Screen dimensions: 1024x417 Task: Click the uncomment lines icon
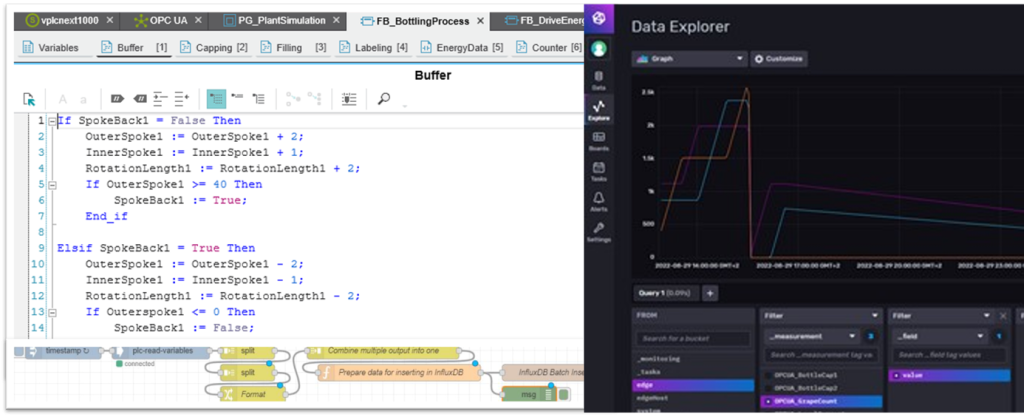140,99
